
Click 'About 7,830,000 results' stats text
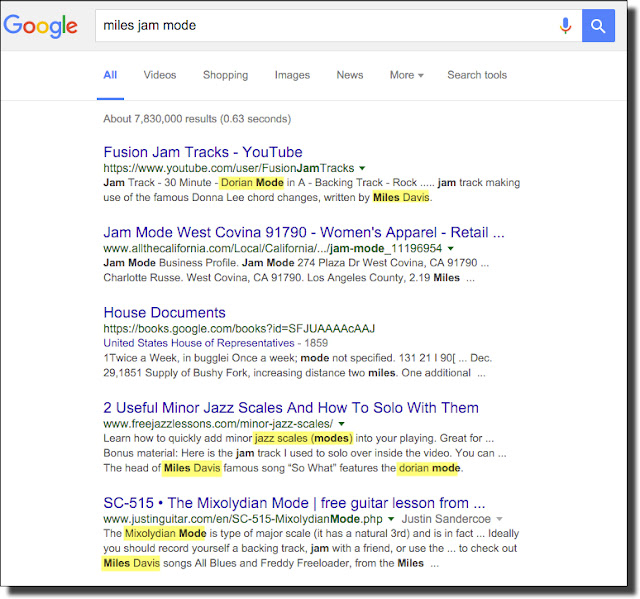click(197, 119)
